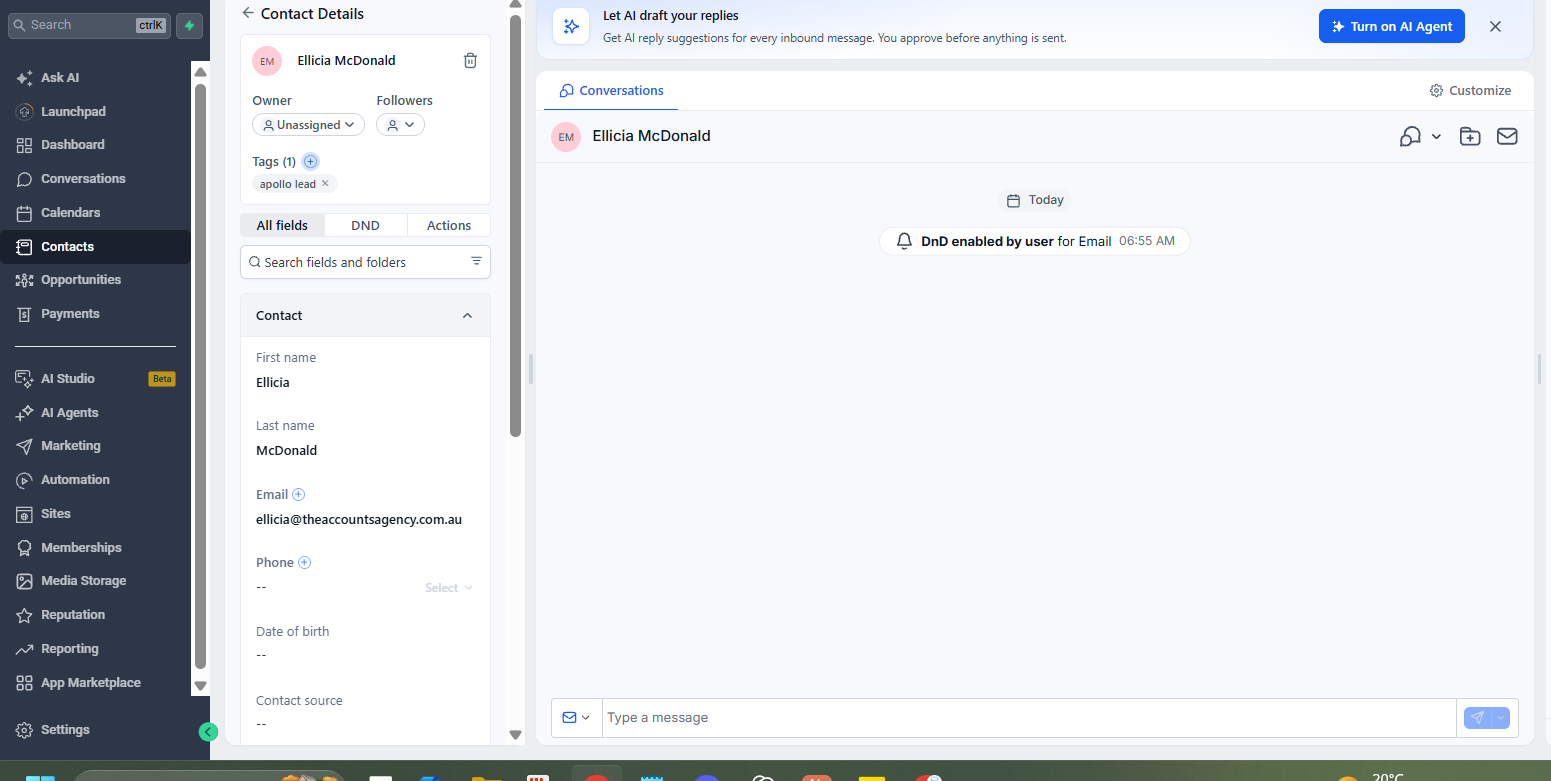The width and height of the screenshot is (1551, 781).
Task: Click the sidebar Search box
Action: point(90,25)
